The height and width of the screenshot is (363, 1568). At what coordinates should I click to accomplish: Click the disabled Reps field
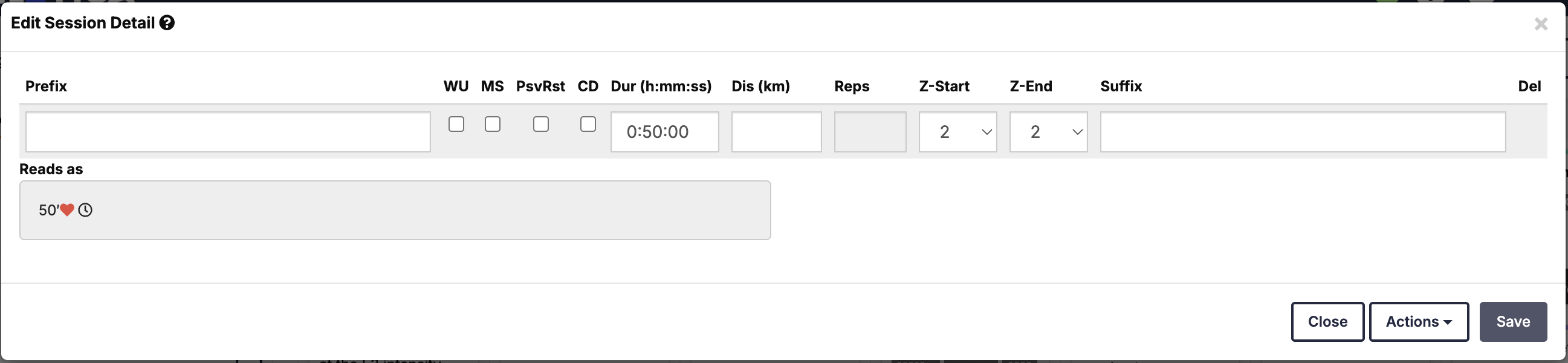(x=870, y=131)
